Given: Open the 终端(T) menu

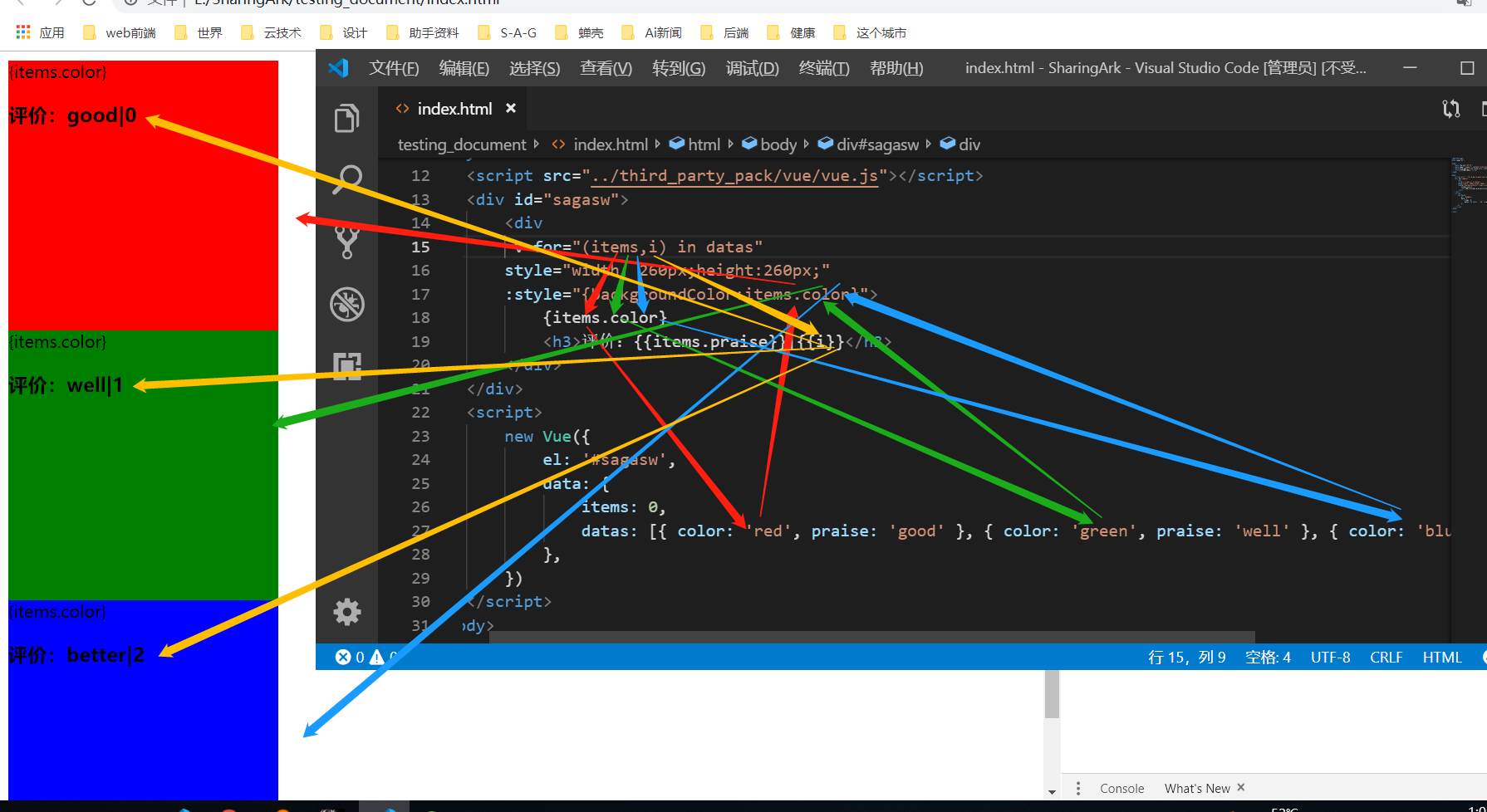Looking at the screenshot, I should tap(823, 68).
